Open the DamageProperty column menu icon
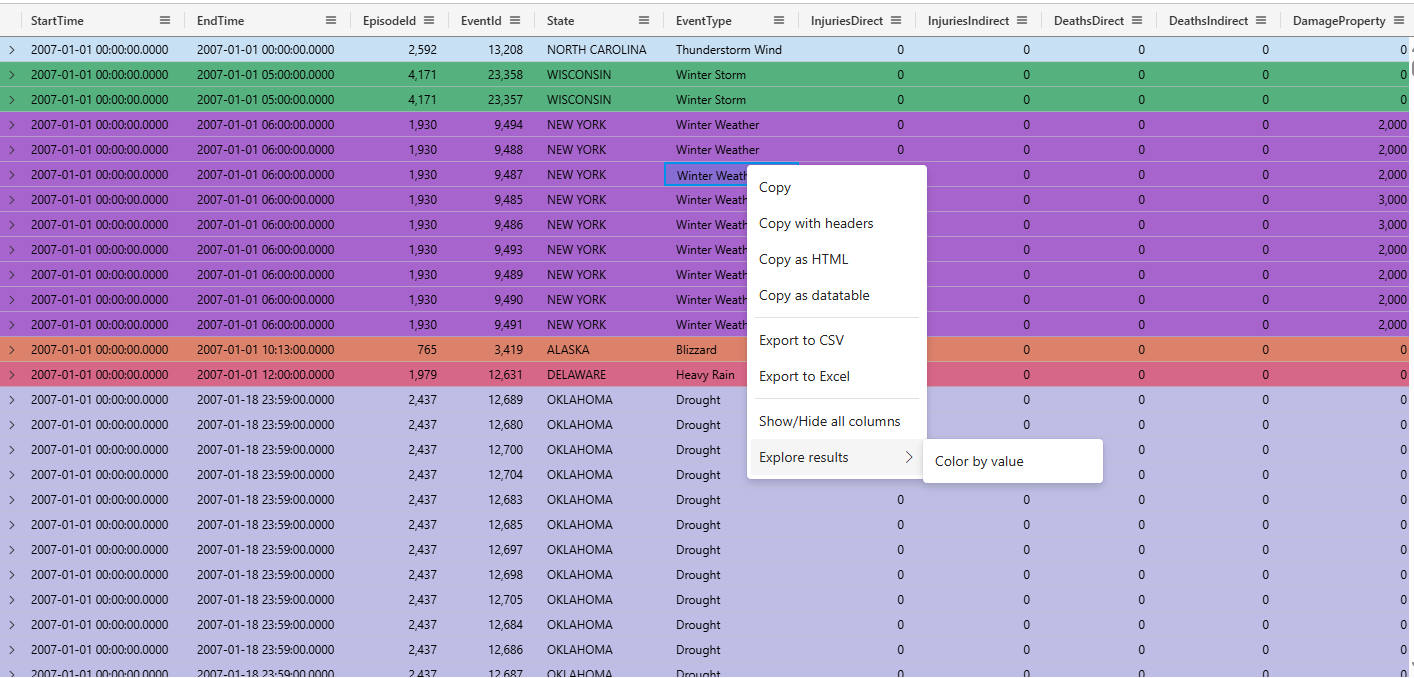Viewport: 1414px width, 678px height. (x=1399, y=20)
